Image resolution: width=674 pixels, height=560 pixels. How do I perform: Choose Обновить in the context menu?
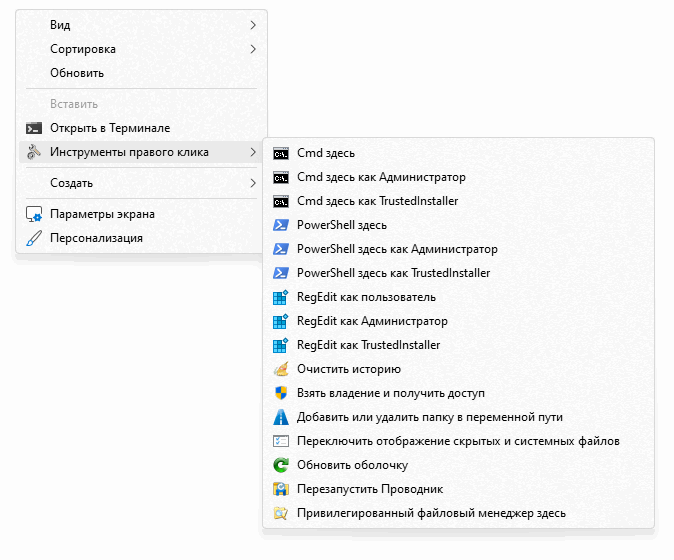pyautogui.click(x=141, y=73)
